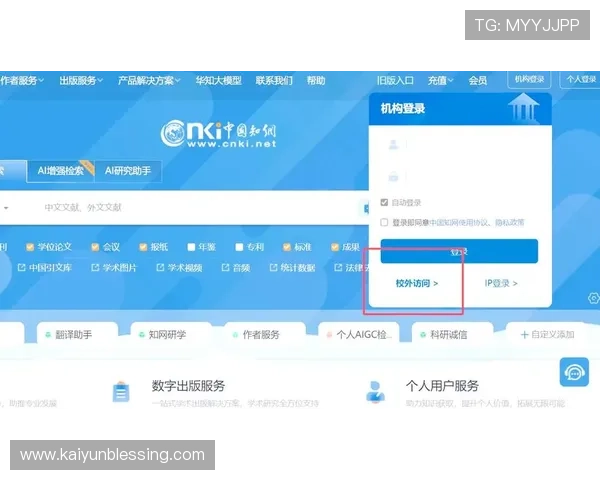Toggle the 成果 checkbox
600x480 pixels.
335,247
